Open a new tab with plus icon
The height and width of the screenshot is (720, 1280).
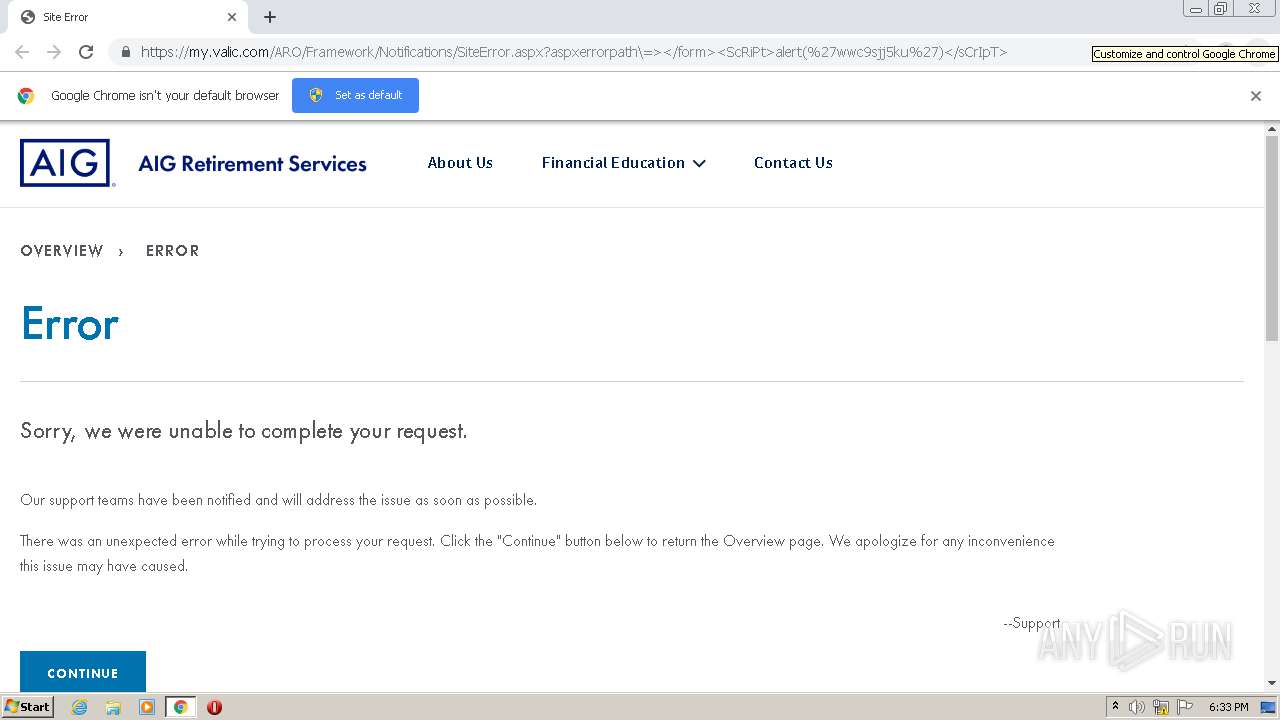pyautogui.click(x=270, y=17)
